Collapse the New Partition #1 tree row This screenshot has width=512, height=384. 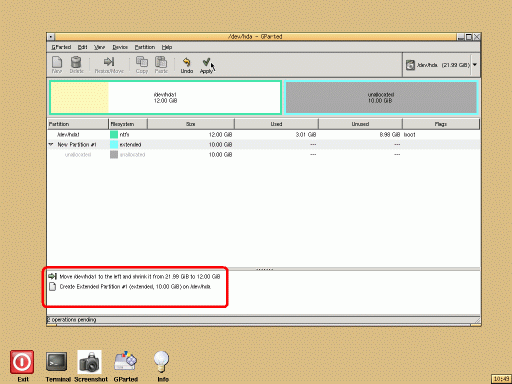[x=51, y=144]
